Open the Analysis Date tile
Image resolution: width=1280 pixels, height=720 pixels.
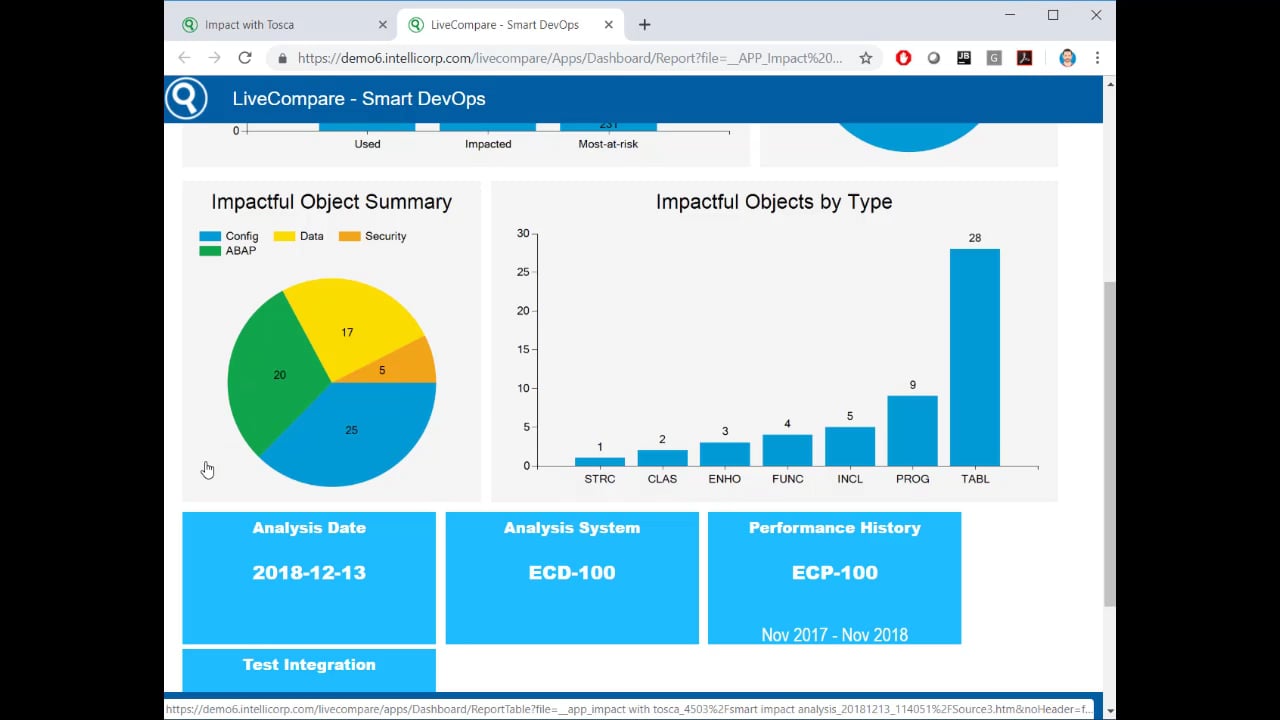click(x=309, y=578)
